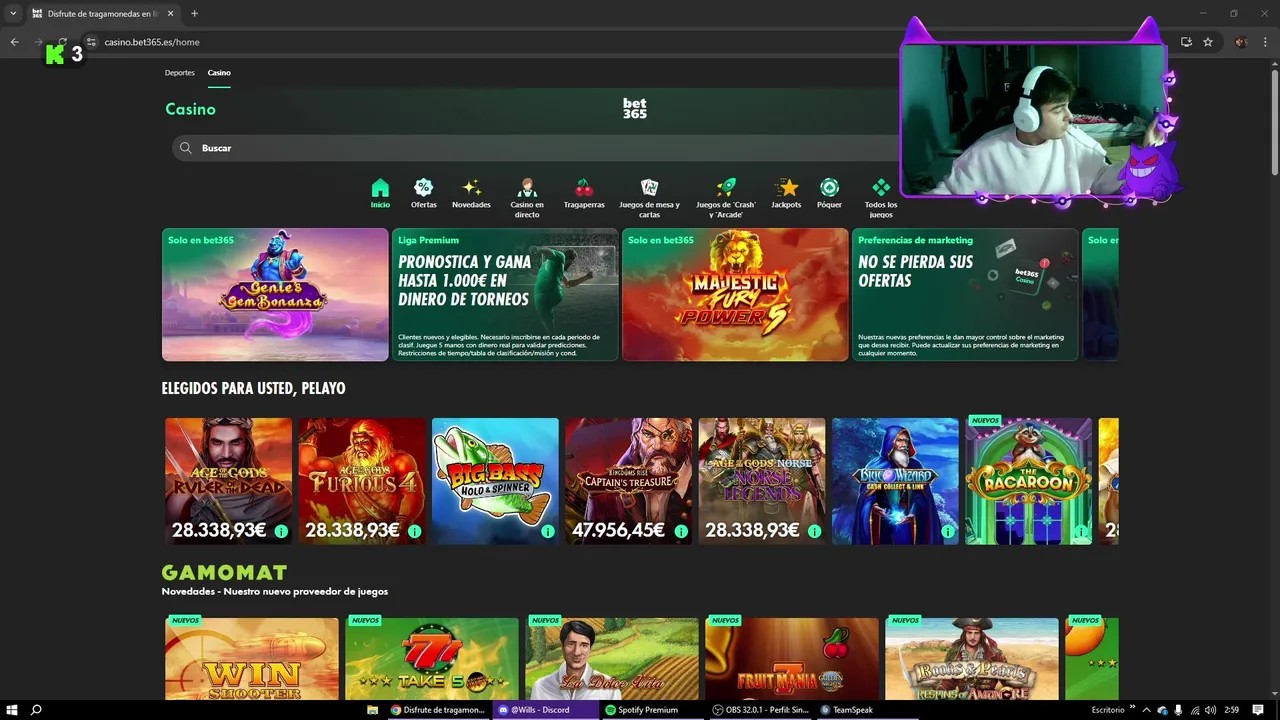The width and height of the screenshot is (1280, 720).
Task: Open Age of the Gods Furious 4 game
Action: coord(362,481)
